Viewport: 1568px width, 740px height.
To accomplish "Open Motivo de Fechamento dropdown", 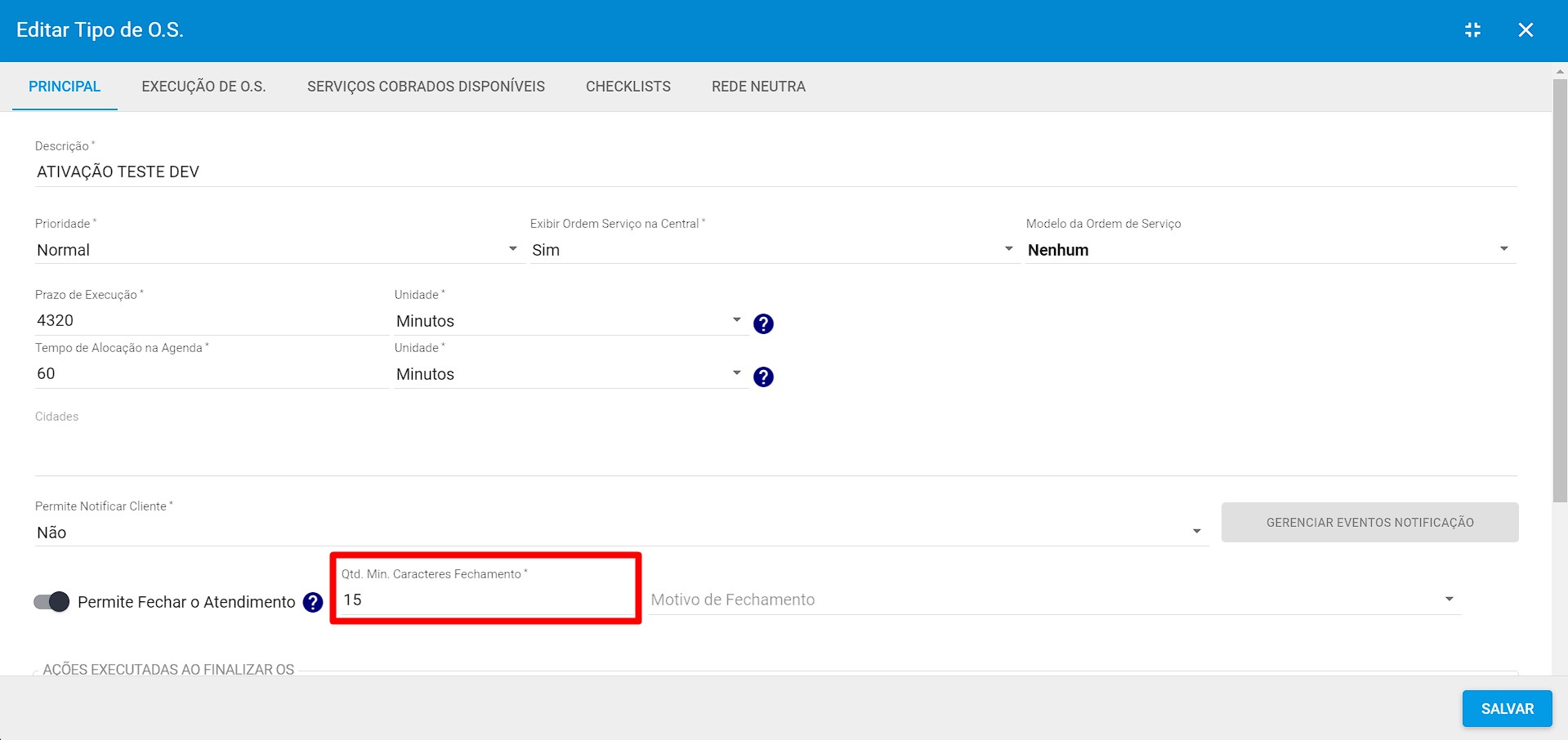I will pyautogui.click(x=1055, y=600).
